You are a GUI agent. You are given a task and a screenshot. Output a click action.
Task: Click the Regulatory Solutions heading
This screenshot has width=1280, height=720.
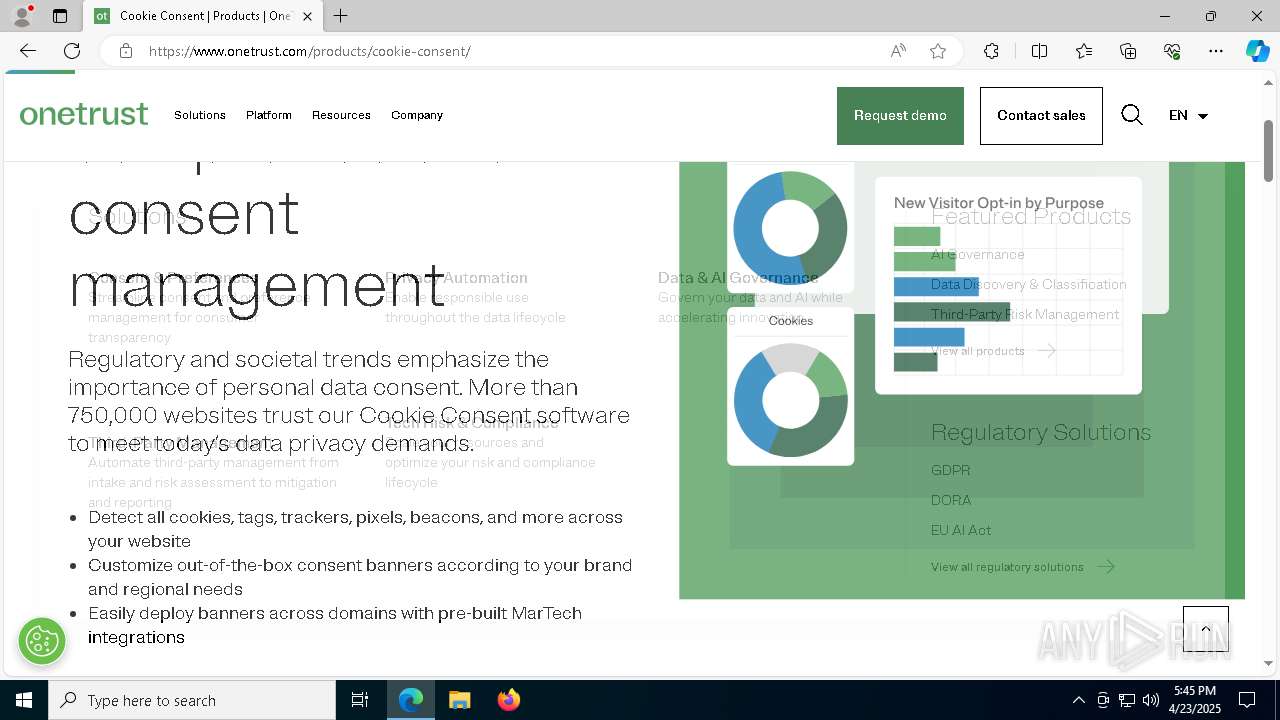click(x=1041, y=432)
